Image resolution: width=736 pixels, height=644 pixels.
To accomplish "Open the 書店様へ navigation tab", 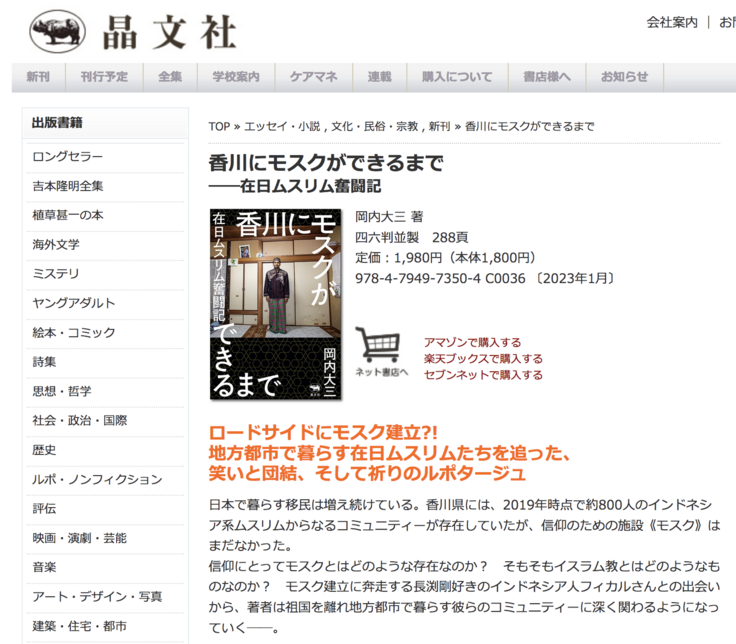I will click(x=547, y=77).
